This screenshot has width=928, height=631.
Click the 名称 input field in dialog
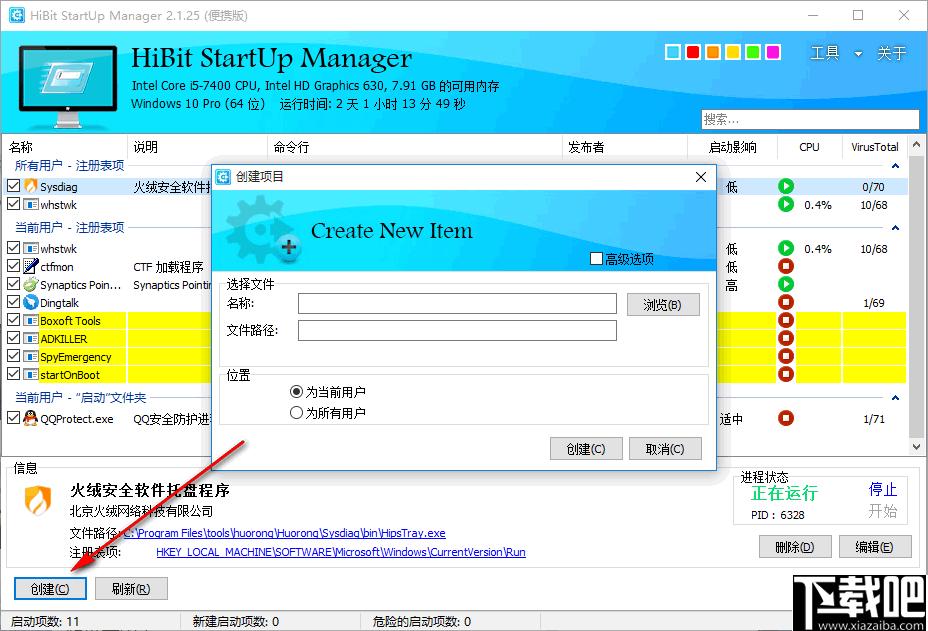pos(457,304)
